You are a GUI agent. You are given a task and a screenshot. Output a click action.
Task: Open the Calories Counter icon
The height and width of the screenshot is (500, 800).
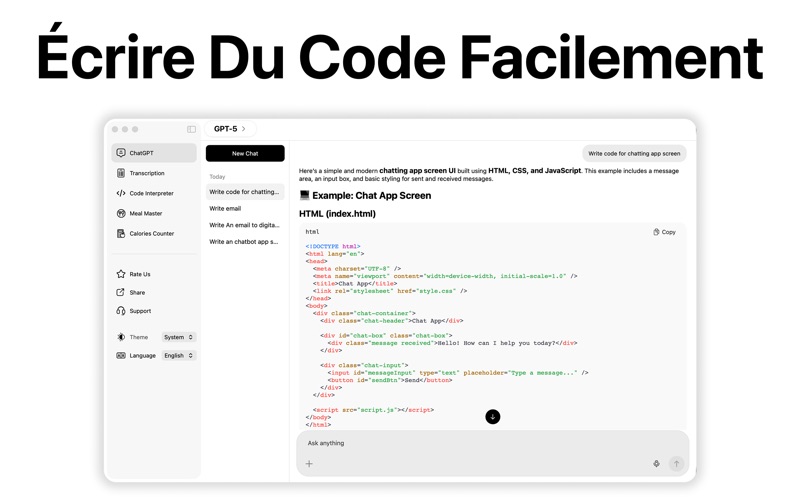(x=121, y=234)
